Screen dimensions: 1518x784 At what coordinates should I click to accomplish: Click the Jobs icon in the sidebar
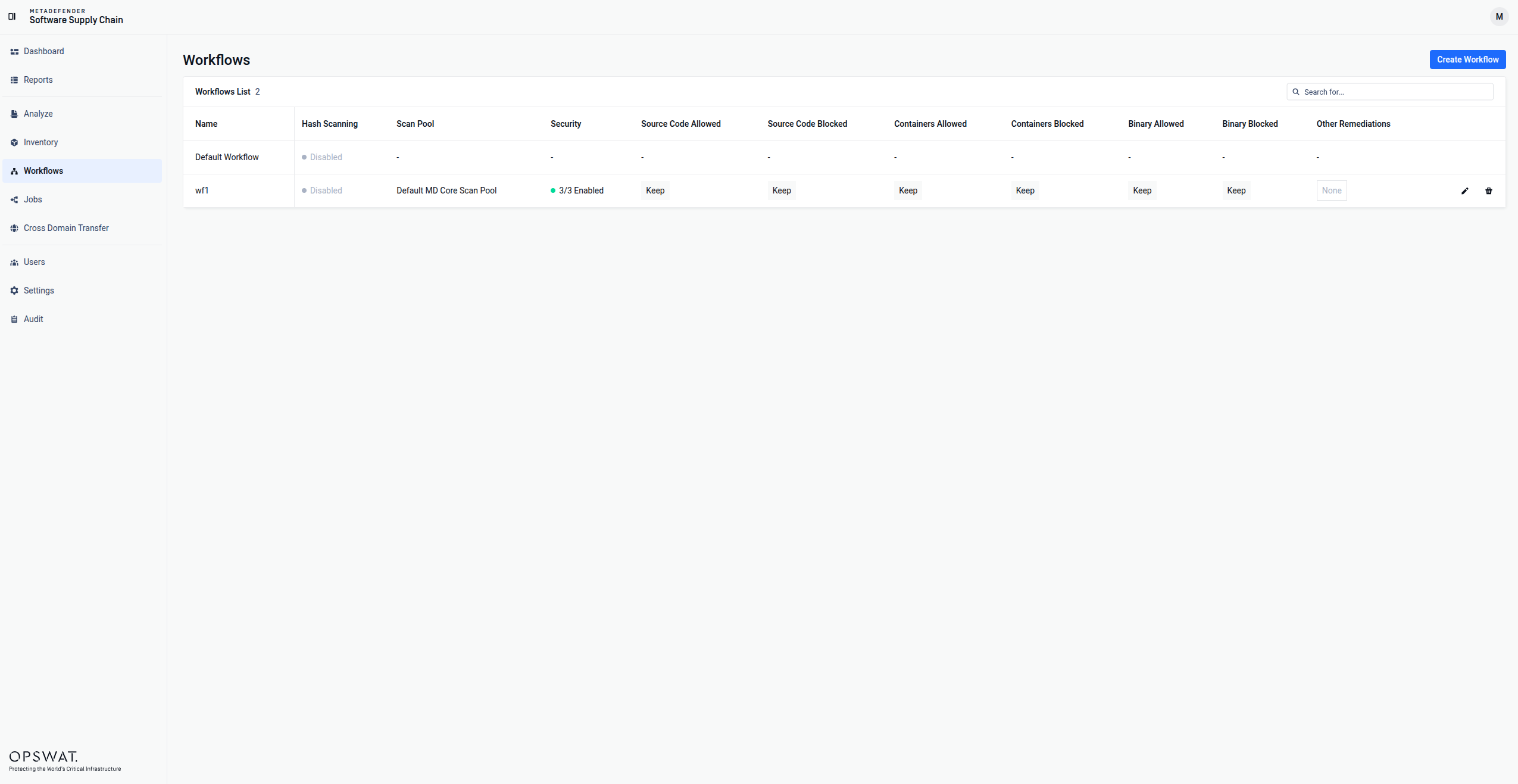[x=14, y=199]
